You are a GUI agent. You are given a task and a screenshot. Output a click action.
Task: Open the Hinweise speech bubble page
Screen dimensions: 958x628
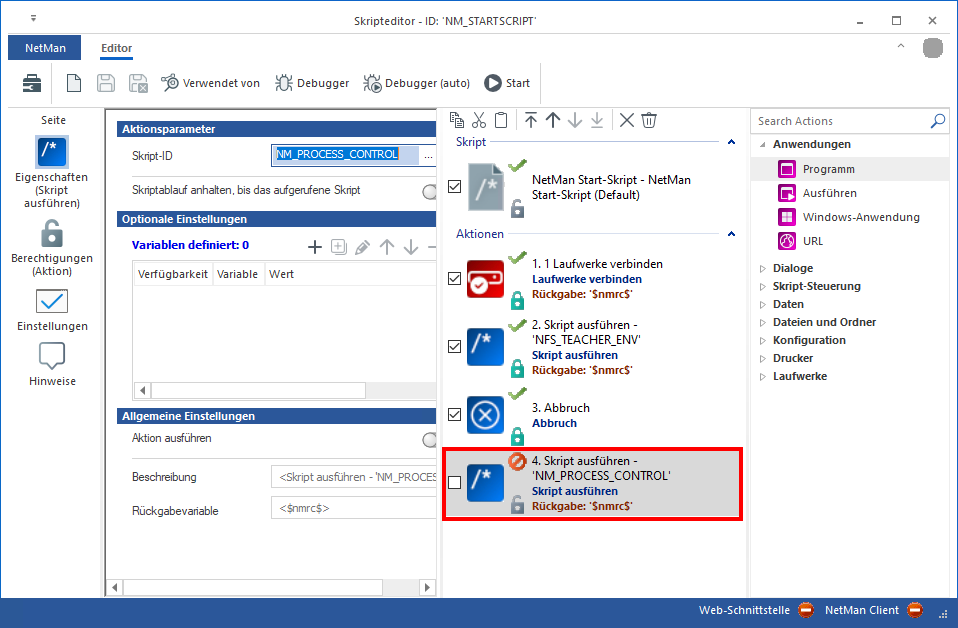(x=51, y=357)
